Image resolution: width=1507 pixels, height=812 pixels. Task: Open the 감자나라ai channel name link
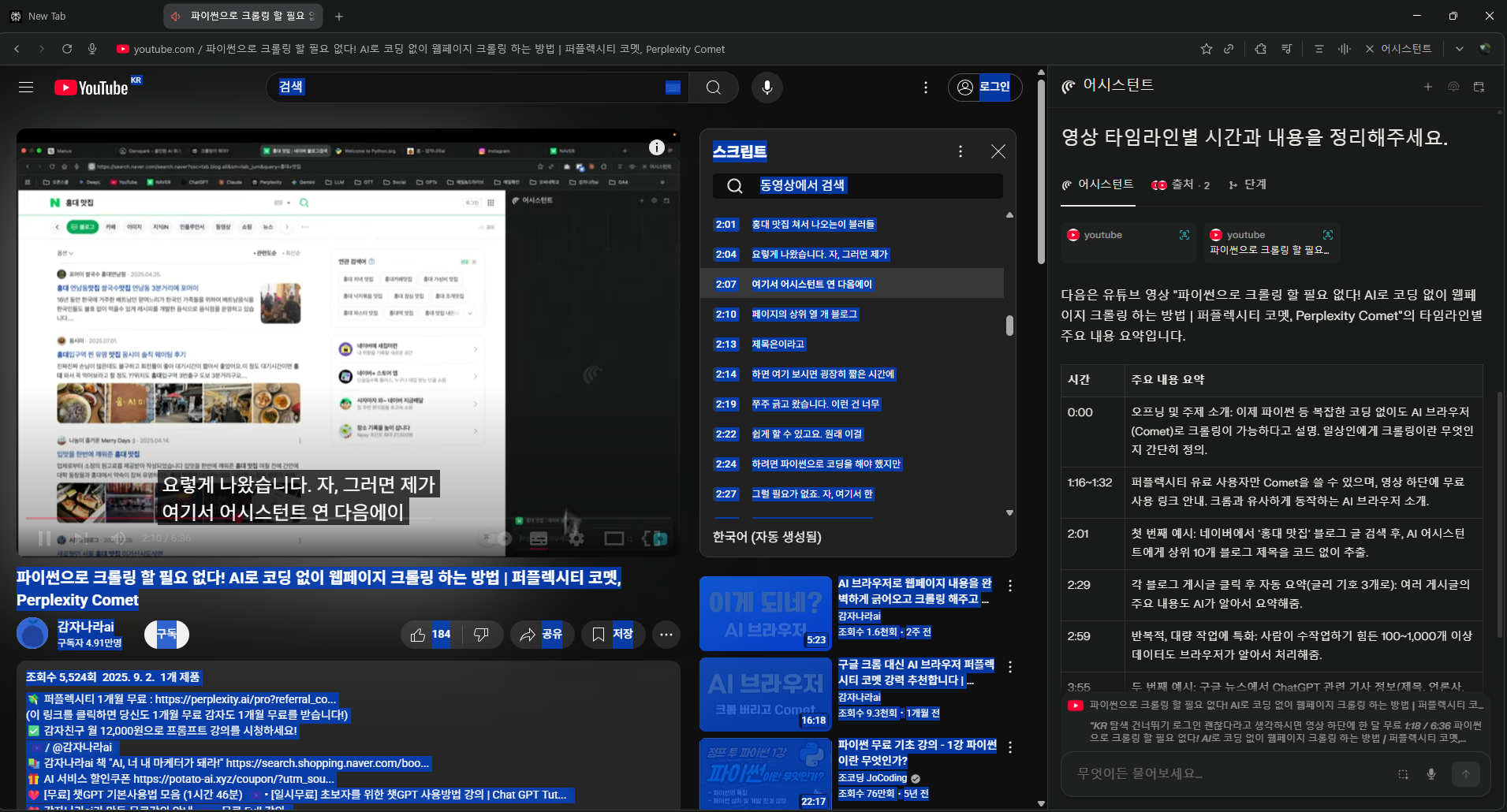(x=86, y=627)
